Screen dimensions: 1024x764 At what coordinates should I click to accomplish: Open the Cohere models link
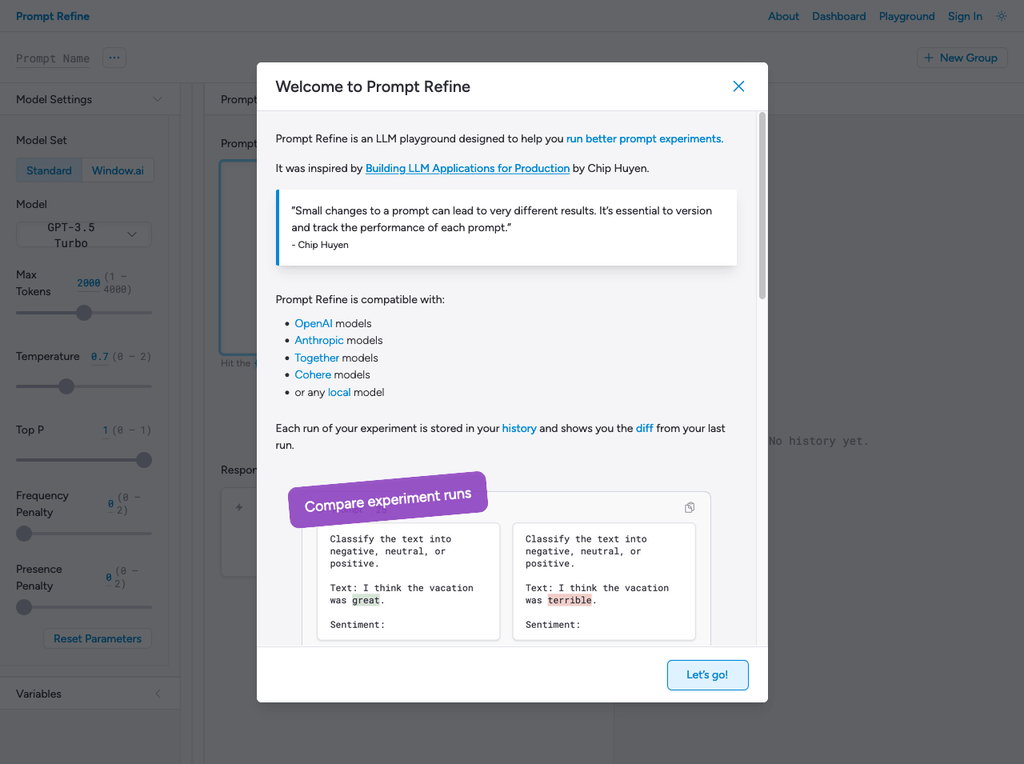coord(313,375)
